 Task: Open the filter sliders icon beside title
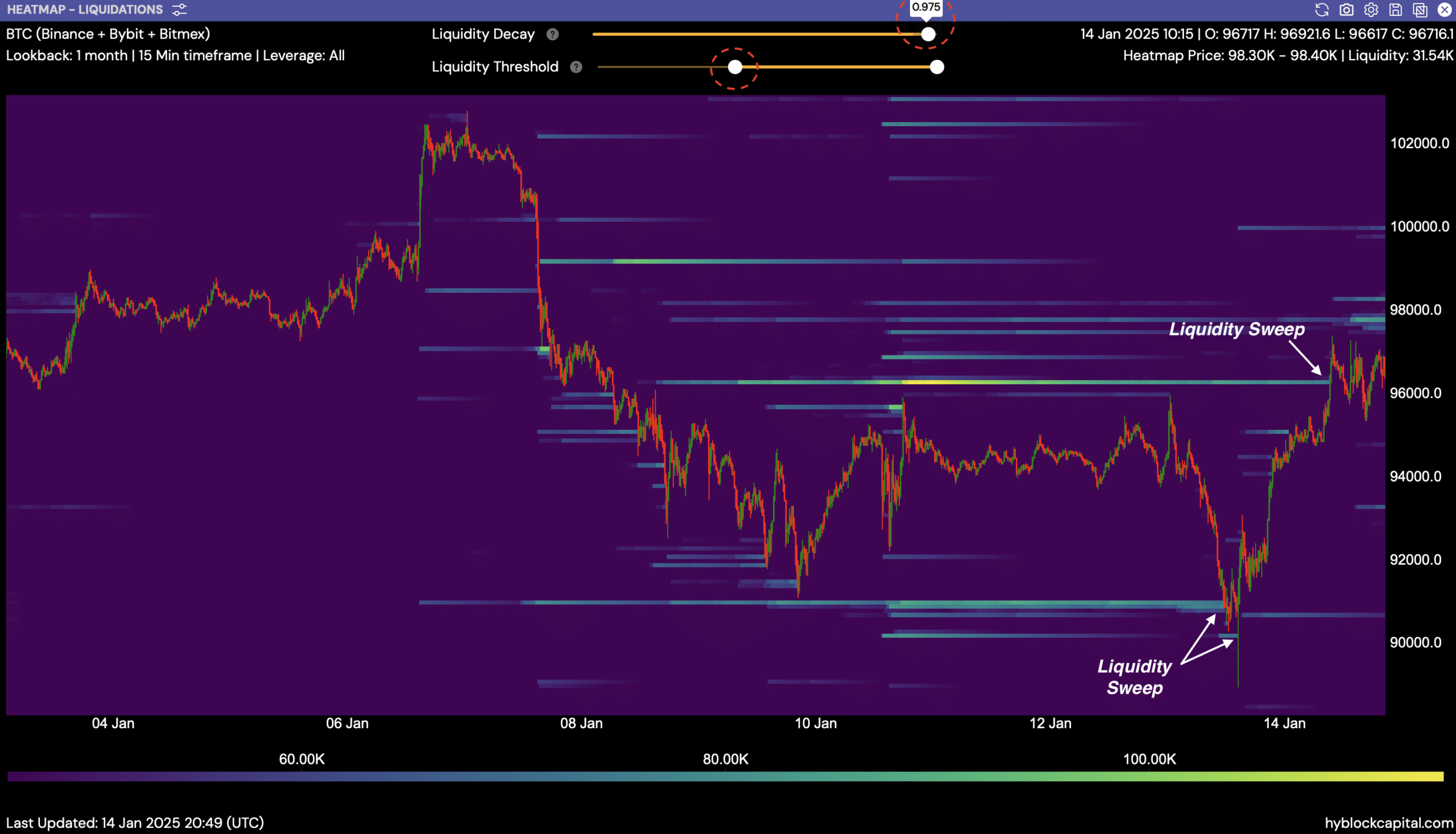tap(179, 10)
